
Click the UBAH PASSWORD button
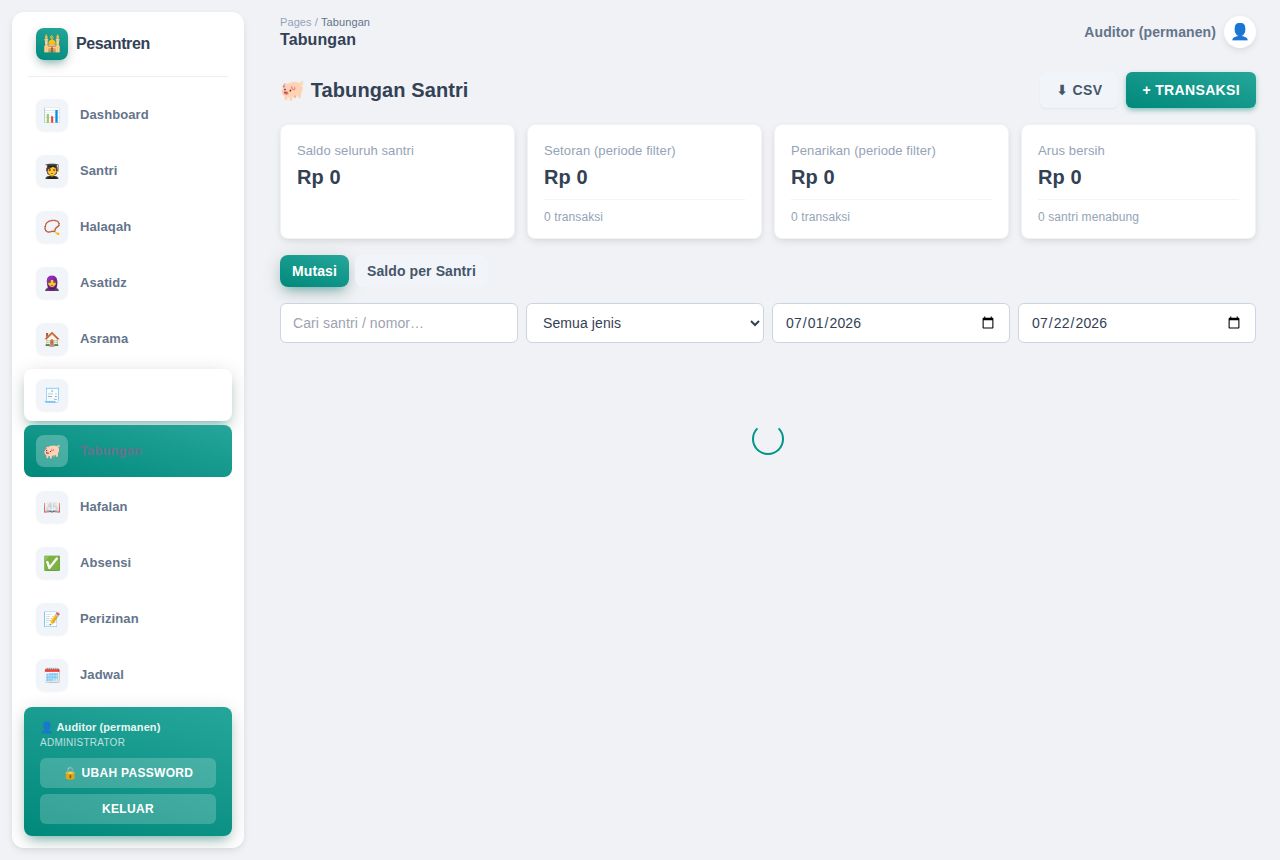click(x=128, y=773)
